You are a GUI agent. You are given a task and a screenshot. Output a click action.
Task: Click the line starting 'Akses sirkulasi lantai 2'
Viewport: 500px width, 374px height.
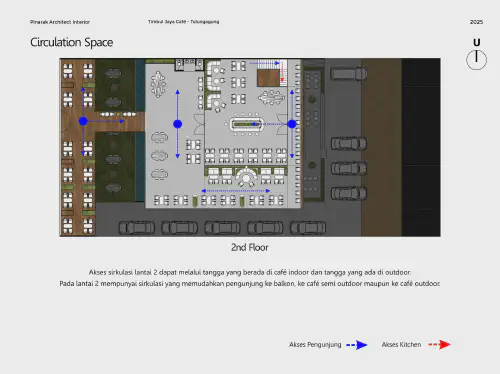tap(250, 272)
